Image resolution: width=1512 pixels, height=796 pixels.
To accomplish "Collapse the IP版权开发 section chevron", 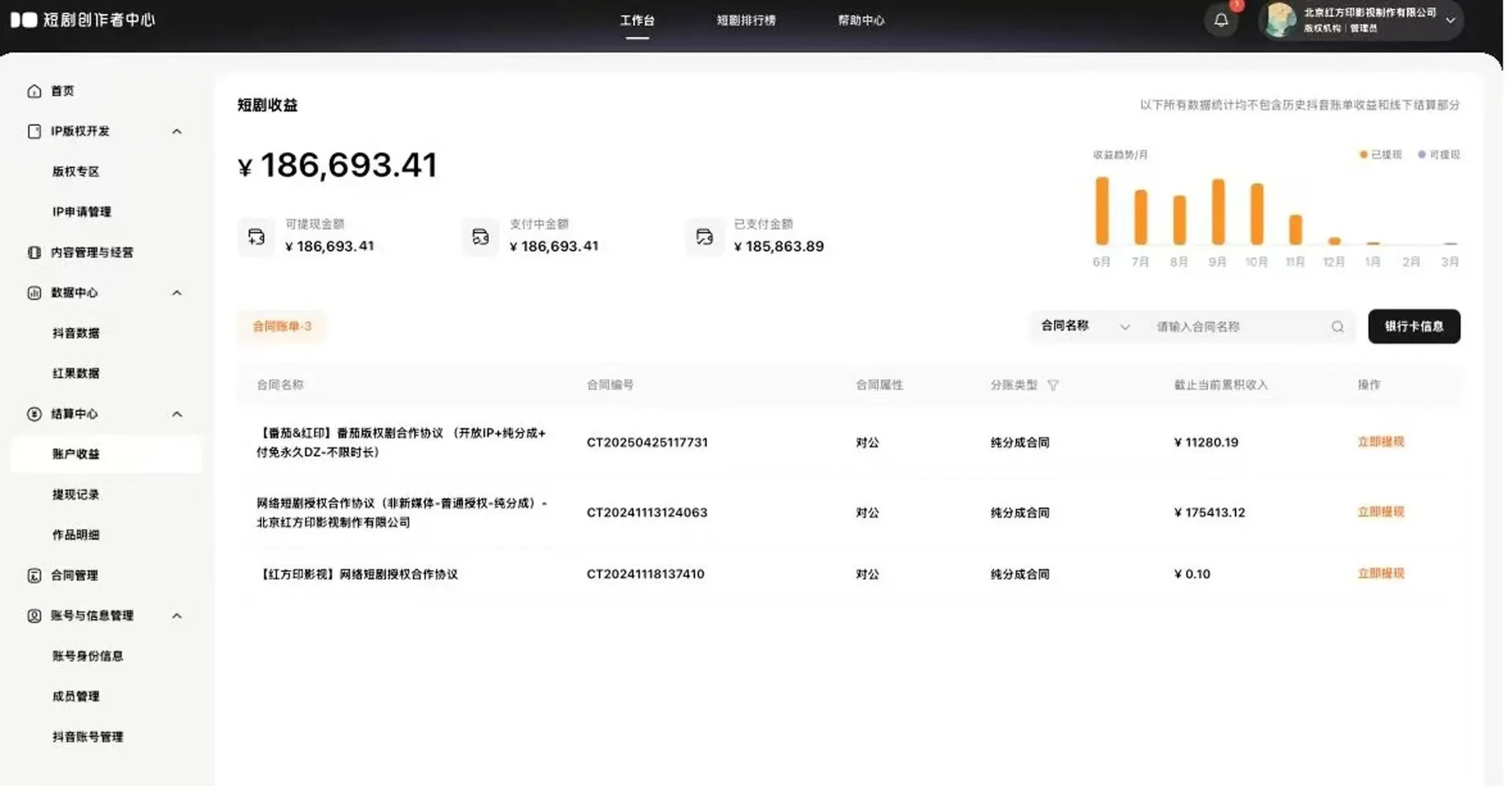I will tap(176, 131).
